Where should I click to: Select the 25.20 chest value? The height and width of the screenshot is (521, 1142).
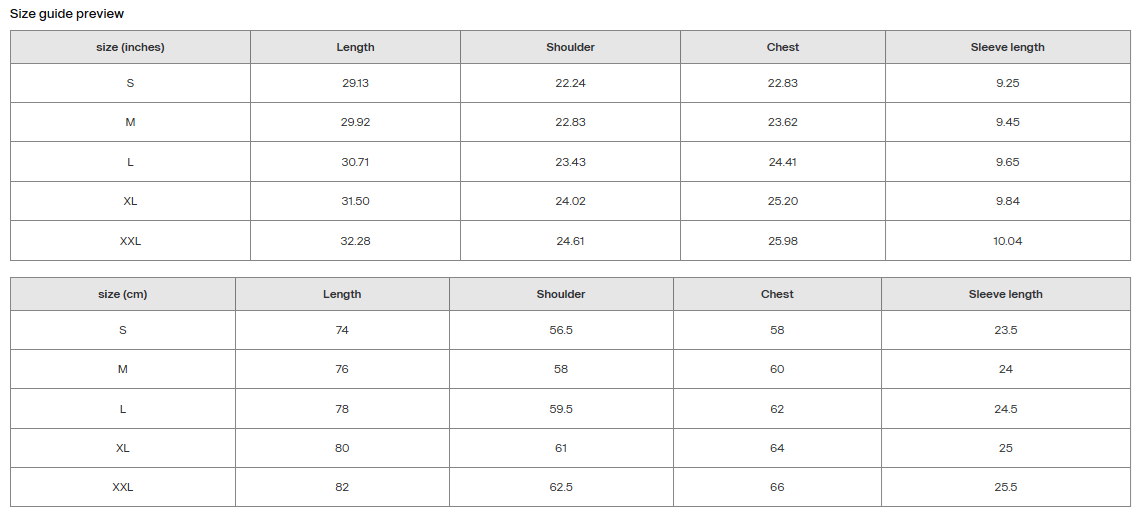coord(783,201)
